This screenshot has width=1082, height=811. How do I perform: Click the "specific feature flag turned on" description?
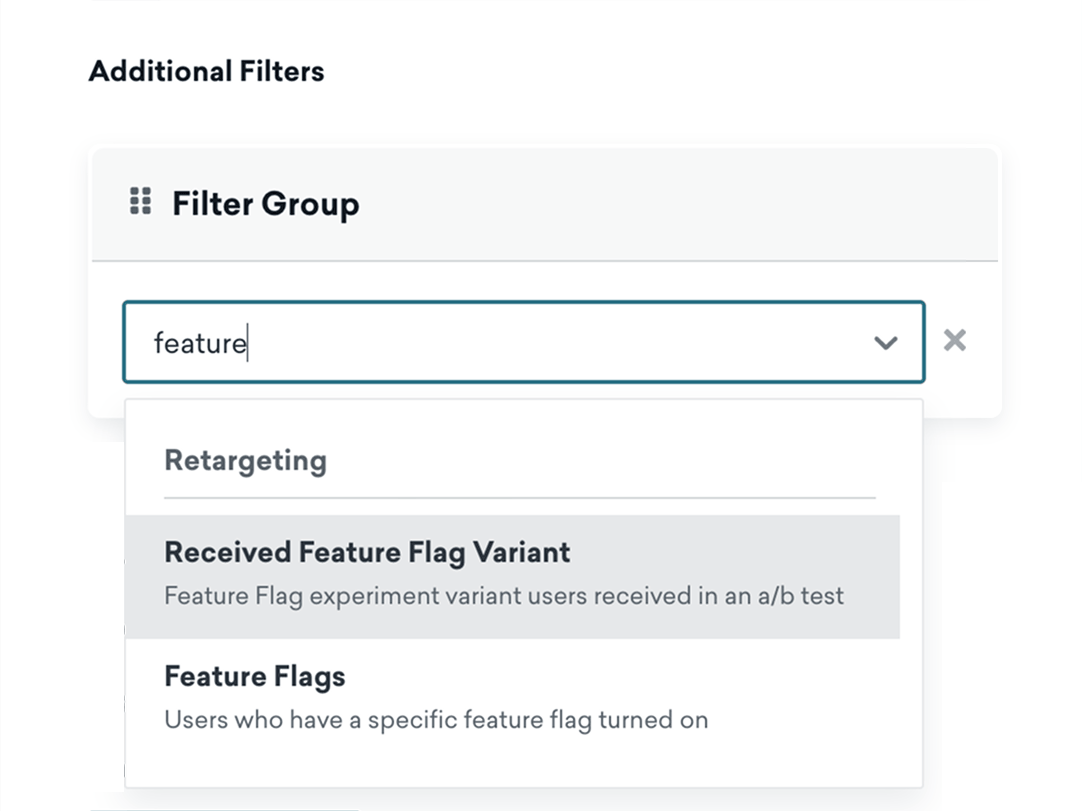(435, 720)
